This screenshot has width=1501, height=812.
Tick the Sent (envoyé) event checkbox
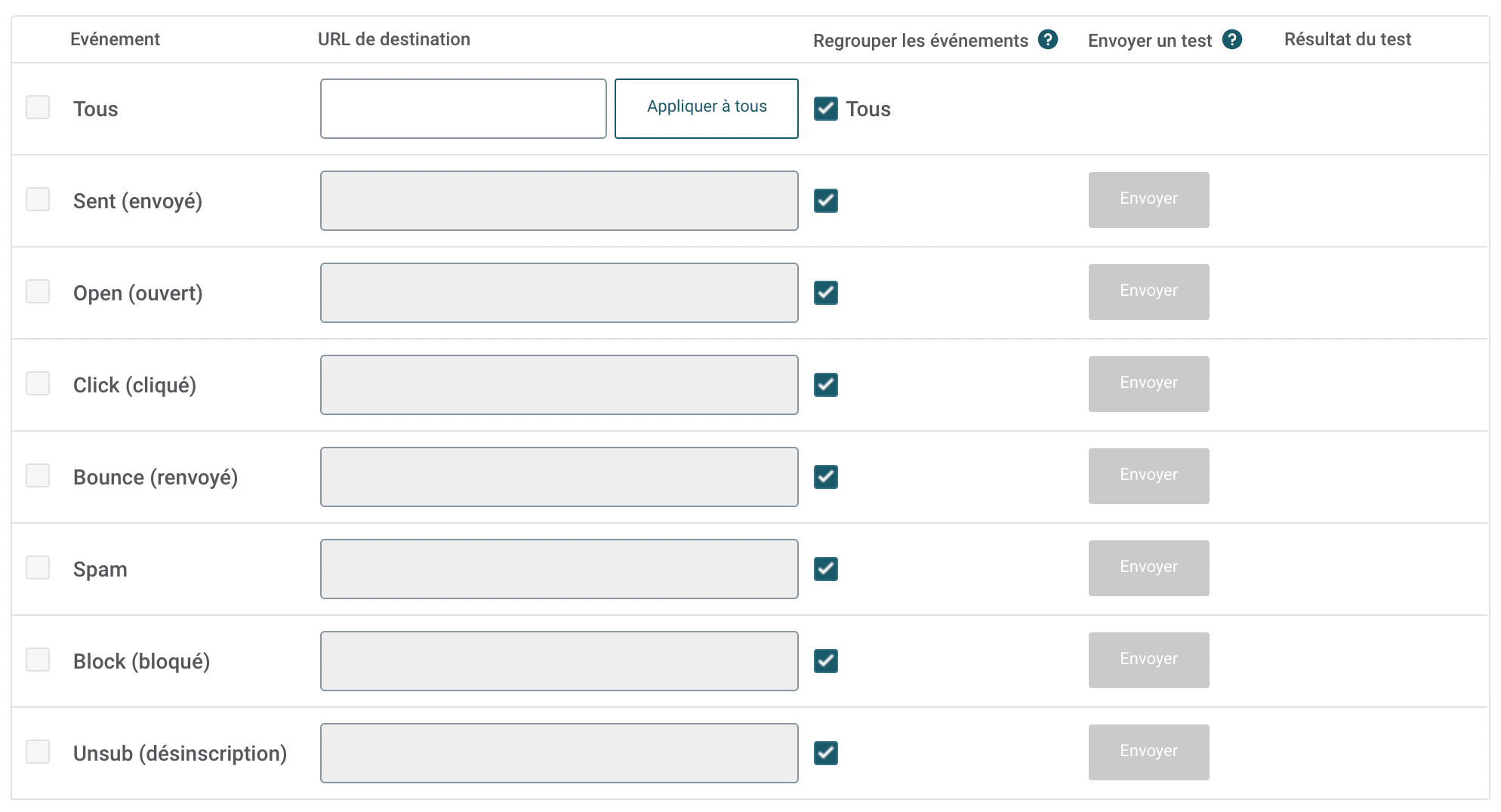pos(38,199)
